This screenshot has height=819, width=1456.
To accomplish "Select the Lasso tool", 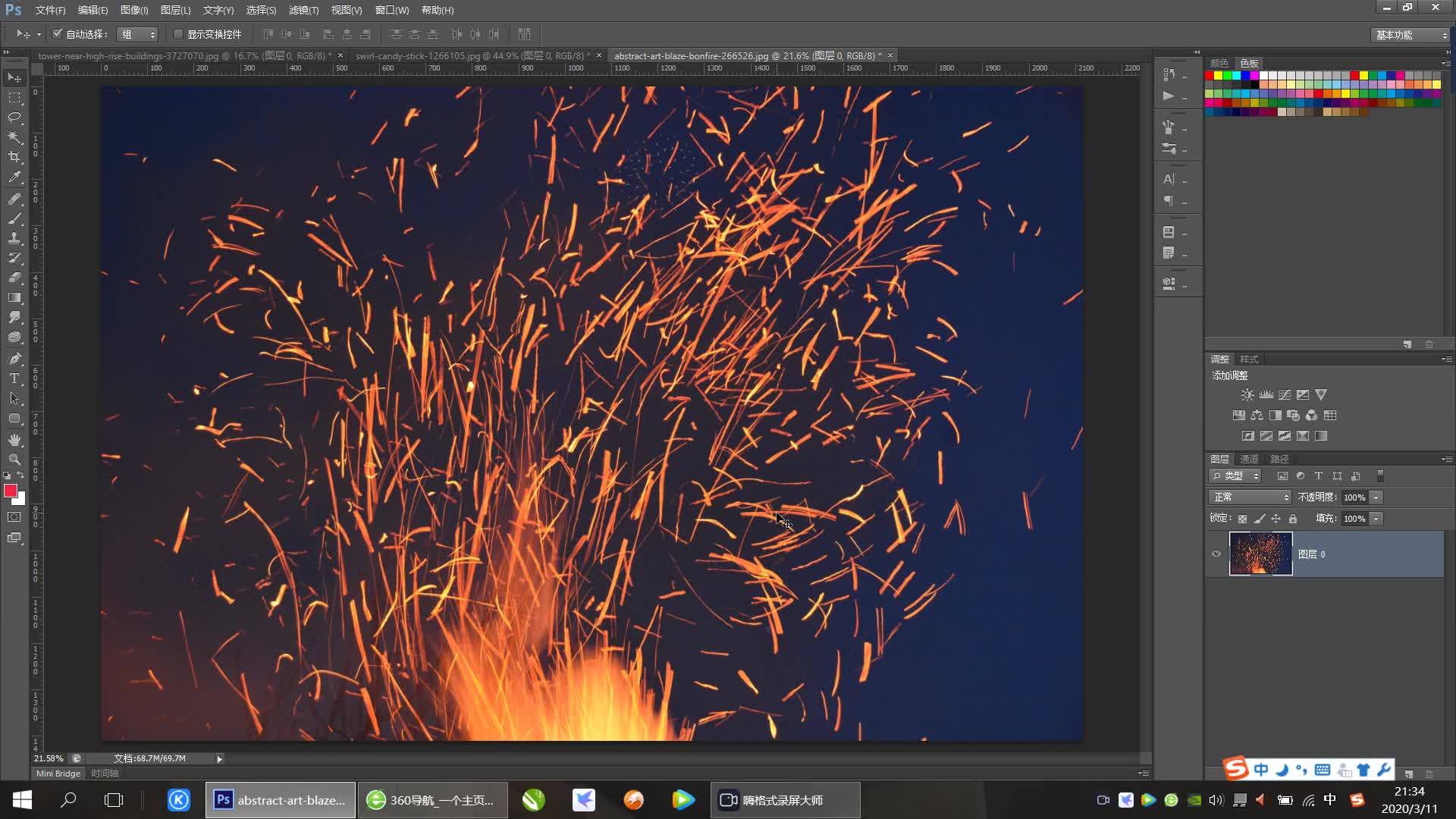I will point(14,118).
